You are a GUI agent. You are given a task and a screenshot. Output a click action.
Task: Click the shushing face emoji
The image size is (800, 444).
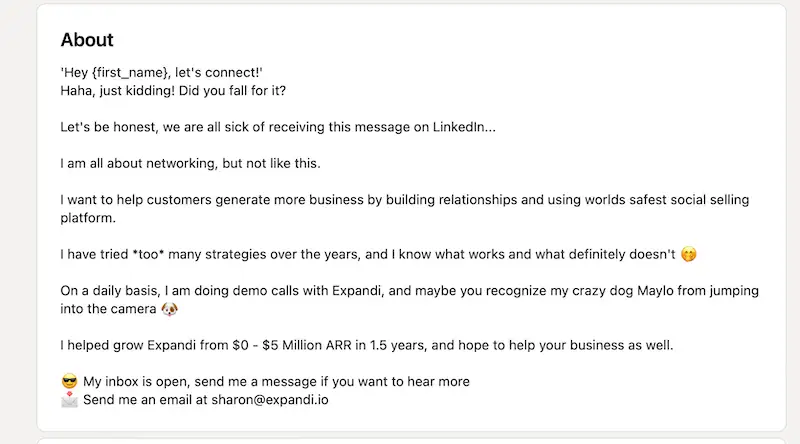point(688,254)
